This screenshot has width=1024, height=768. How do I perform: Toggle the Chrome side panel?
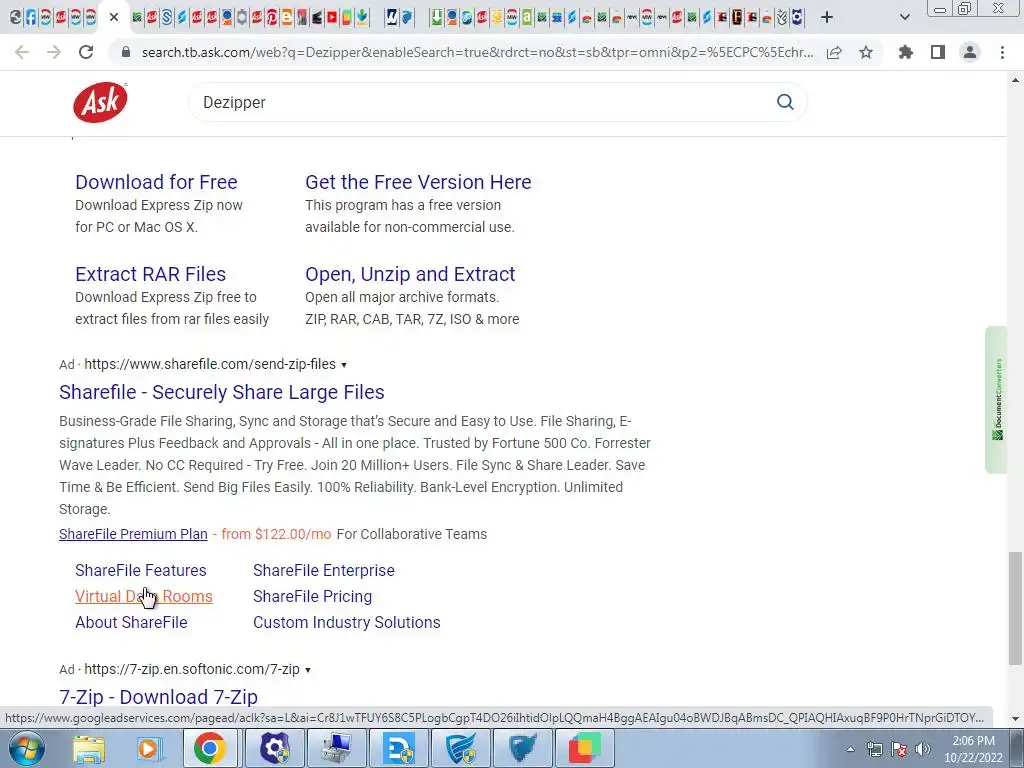(x=938, y=52)
